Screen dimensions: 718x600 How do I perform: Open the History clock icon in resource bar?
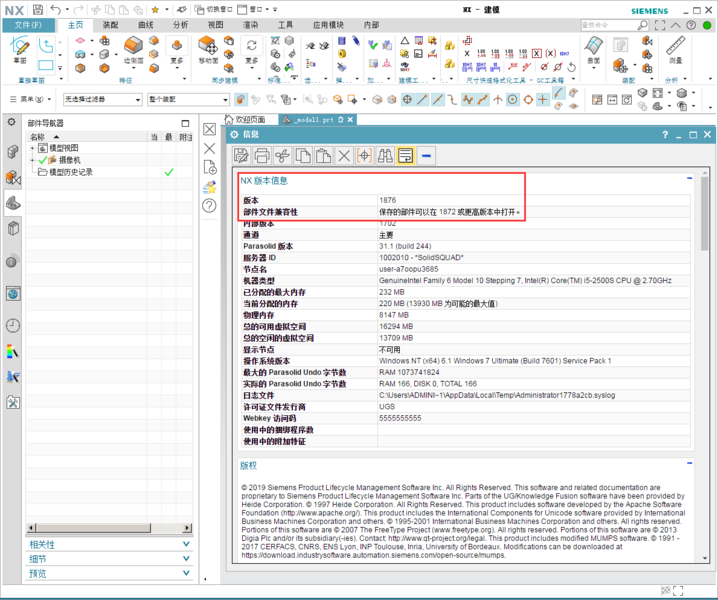[x=13, y=325]
